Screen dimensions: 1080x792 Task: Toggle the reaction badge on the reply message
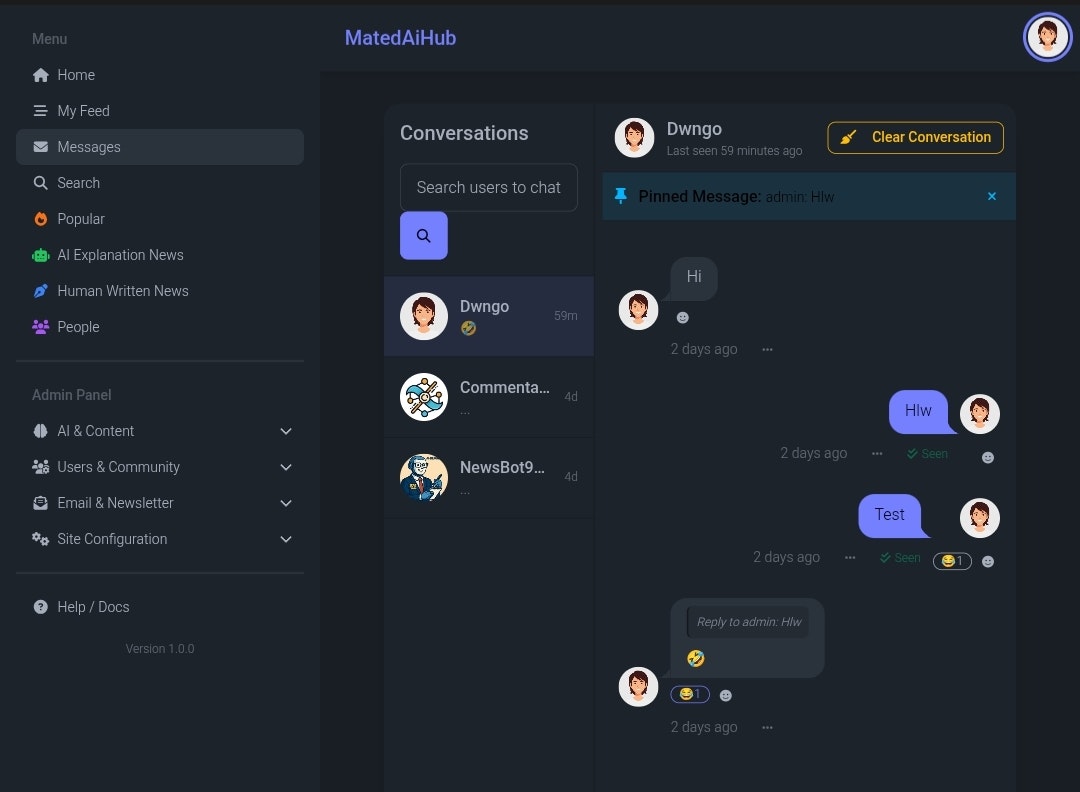click(x=690, y=694)
